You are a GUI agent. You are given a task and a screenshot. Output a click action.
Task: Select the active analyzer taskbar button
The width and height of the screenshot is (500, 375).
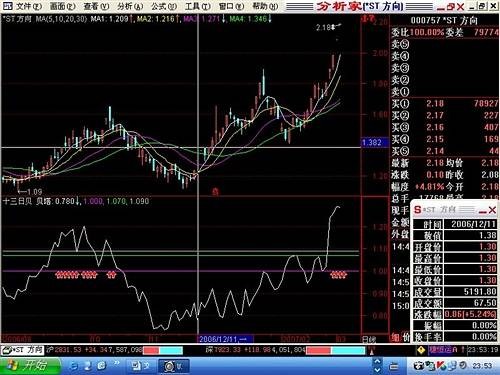[174, 366]
